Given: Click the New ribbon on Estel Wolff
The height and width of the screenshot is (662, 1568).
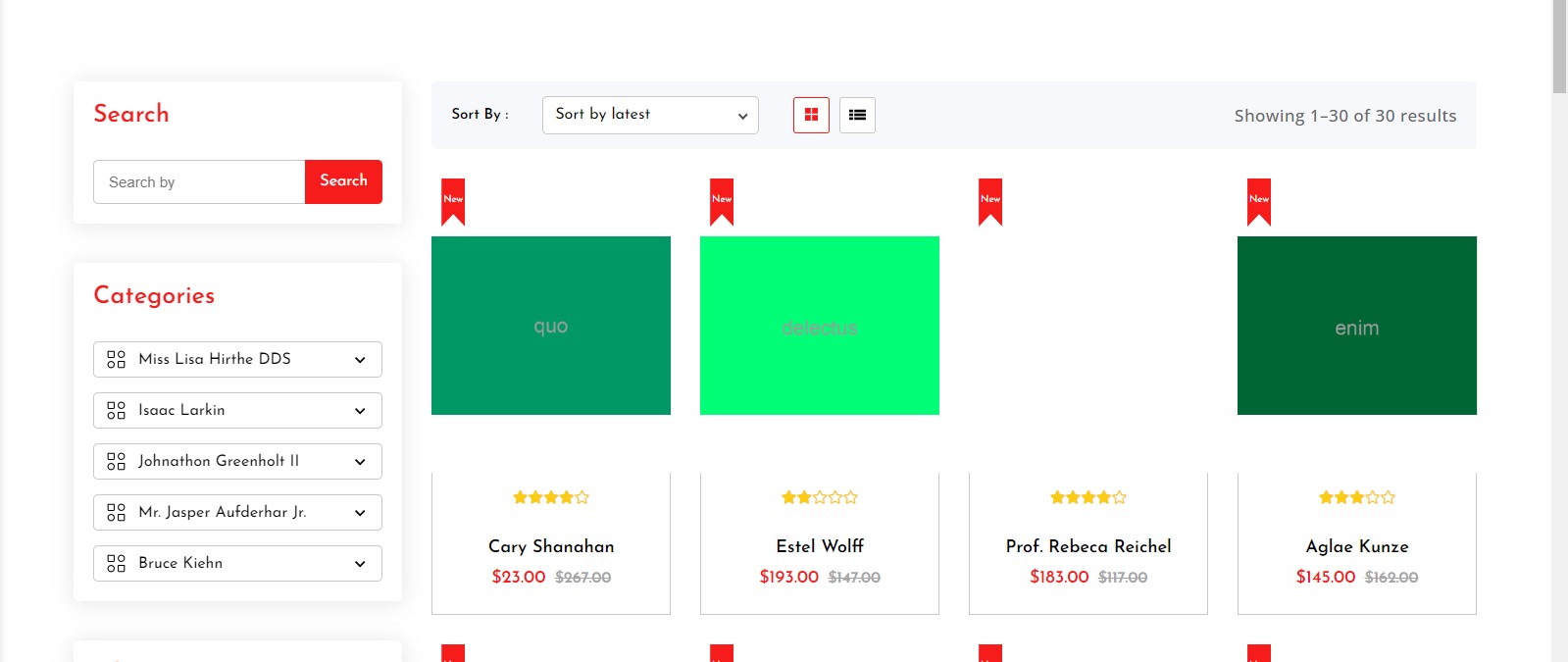Looking at the screenshot, I should (722, 201).
